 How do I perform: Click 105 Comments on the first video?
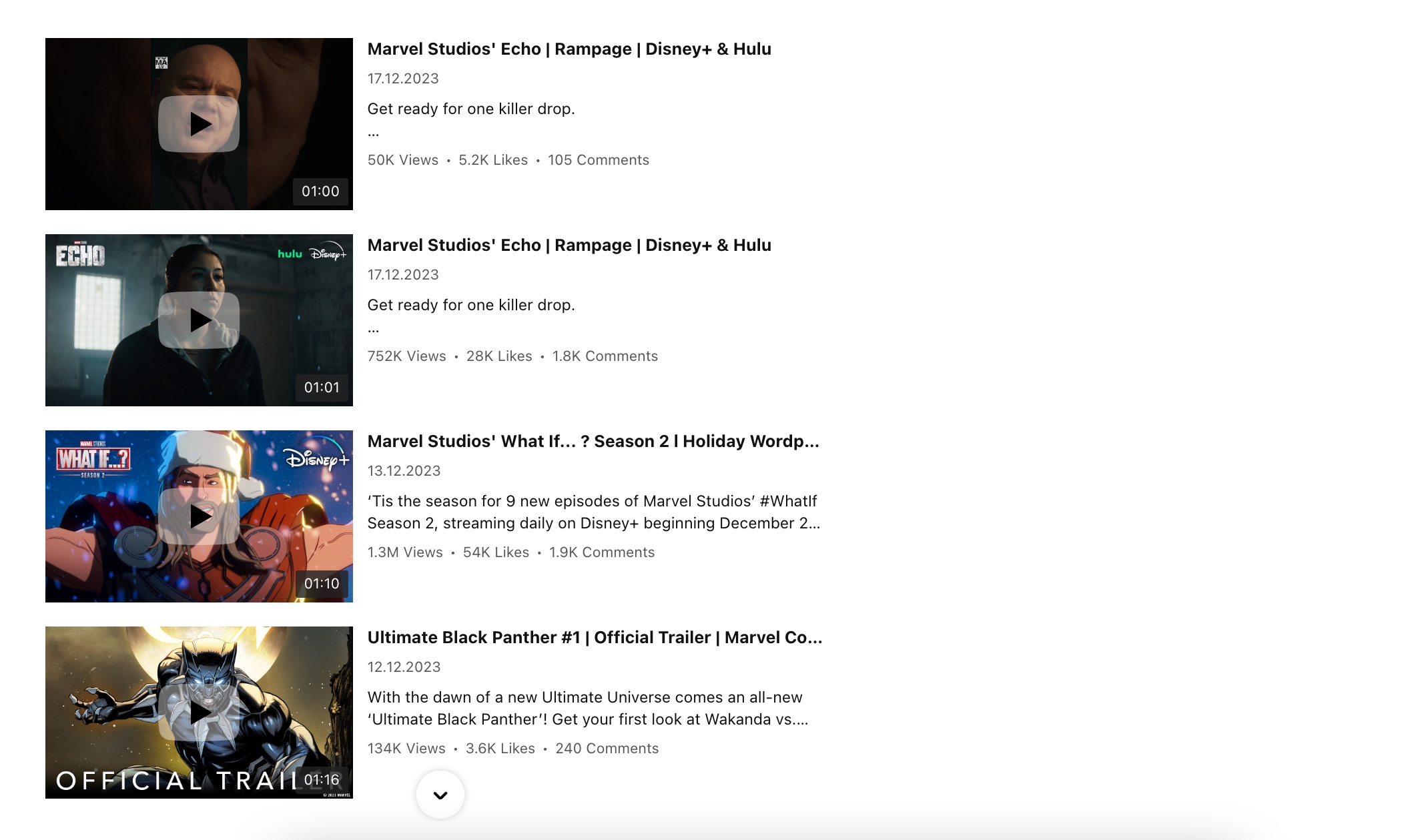coord(598,159)
